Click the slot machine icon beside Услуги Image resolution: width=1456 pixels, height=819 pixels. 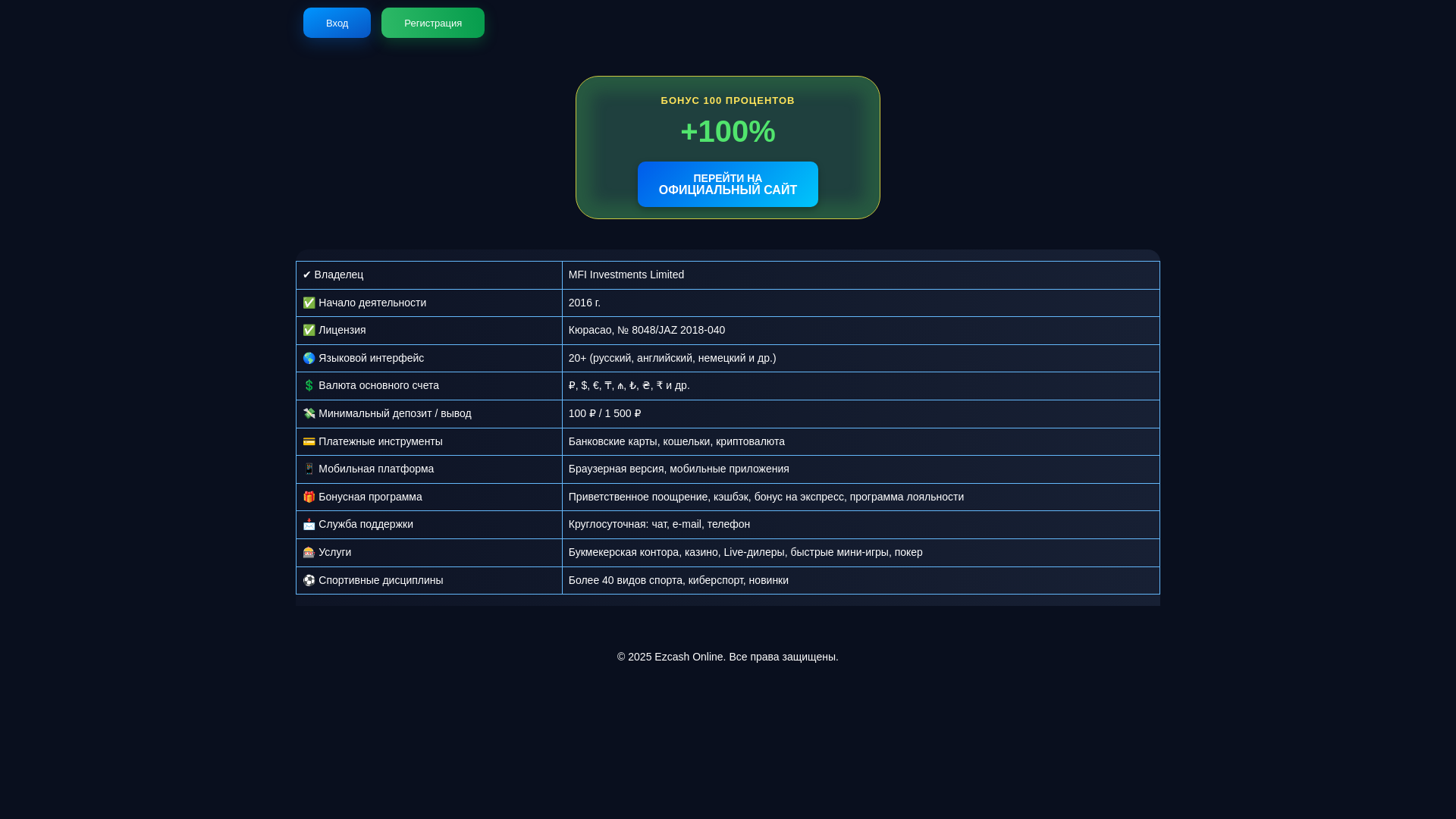[x=309, y=552]
